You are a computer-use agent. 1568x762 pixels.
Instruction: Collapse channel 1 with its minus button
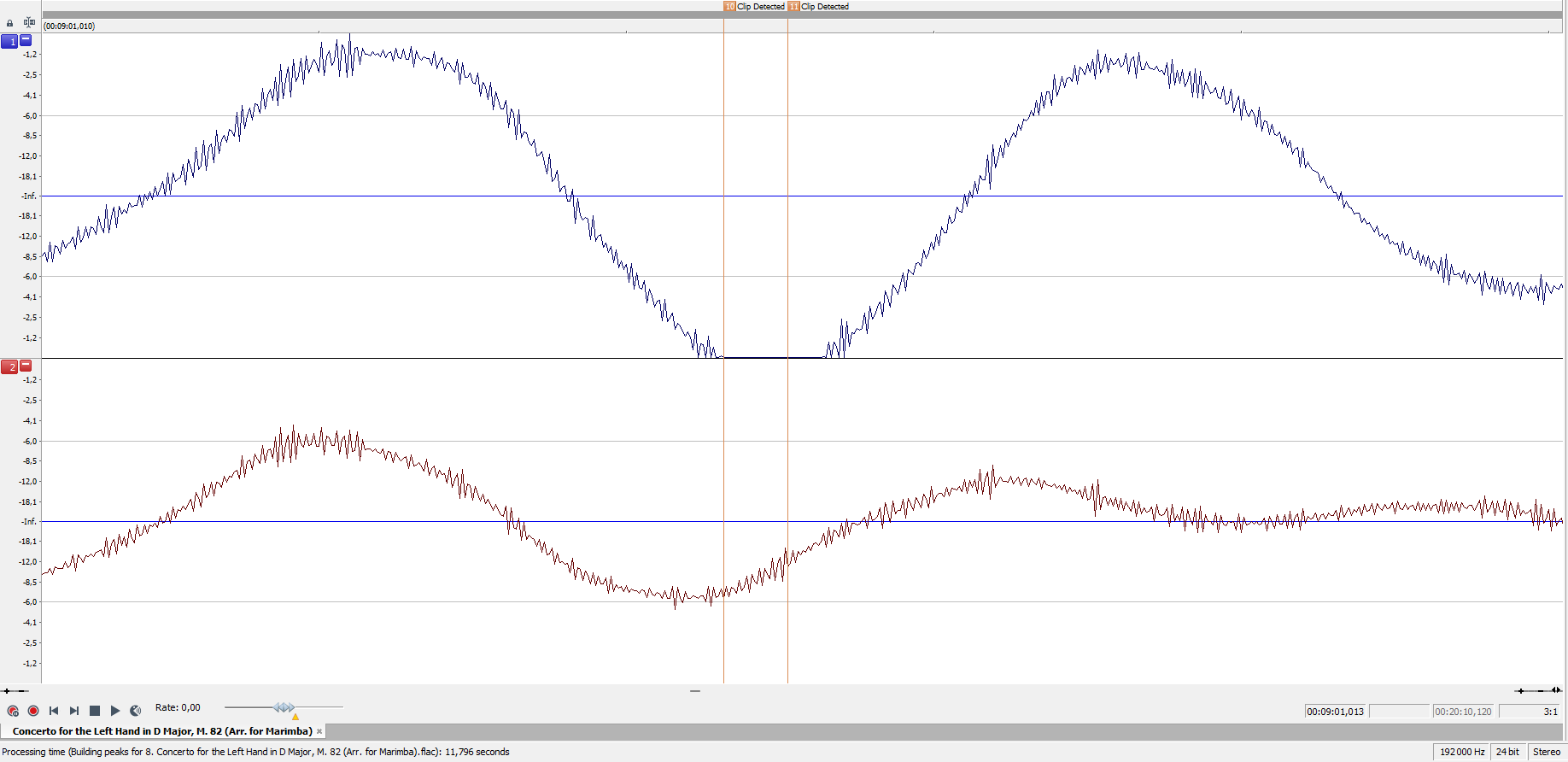click(26, 40)
